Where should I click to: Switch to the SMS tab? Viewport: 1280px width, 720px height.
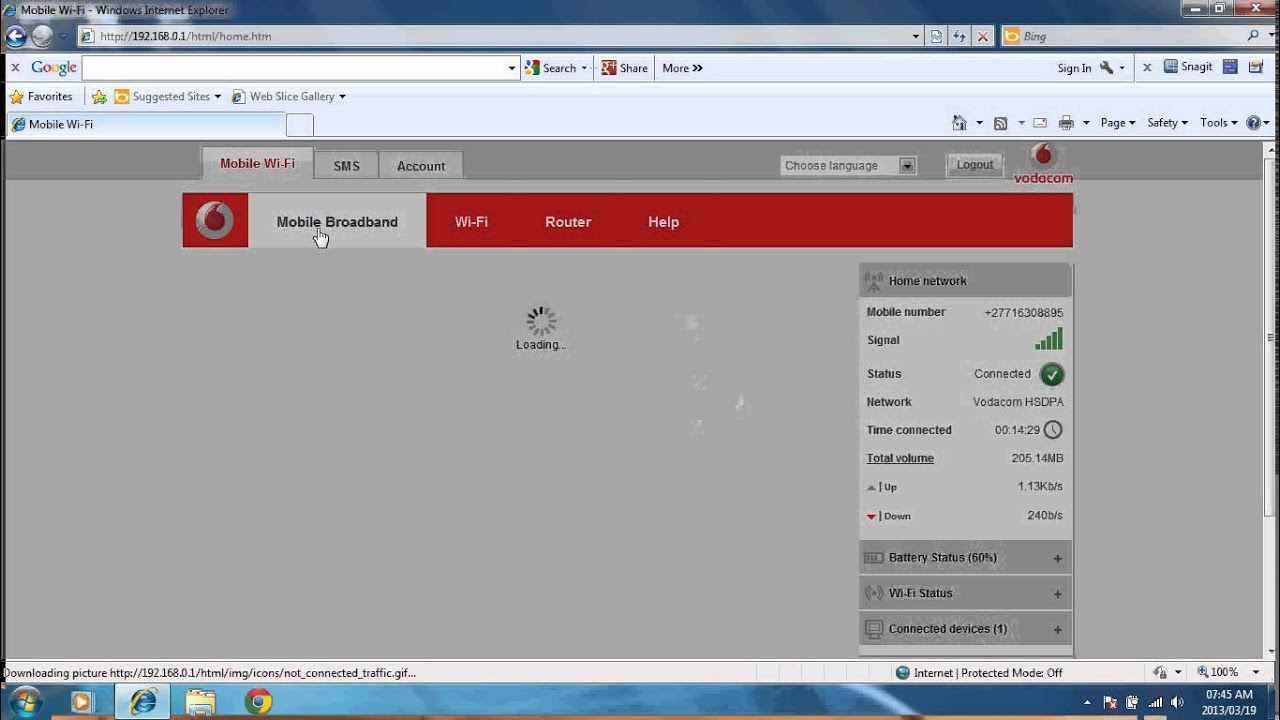(346, 166)
